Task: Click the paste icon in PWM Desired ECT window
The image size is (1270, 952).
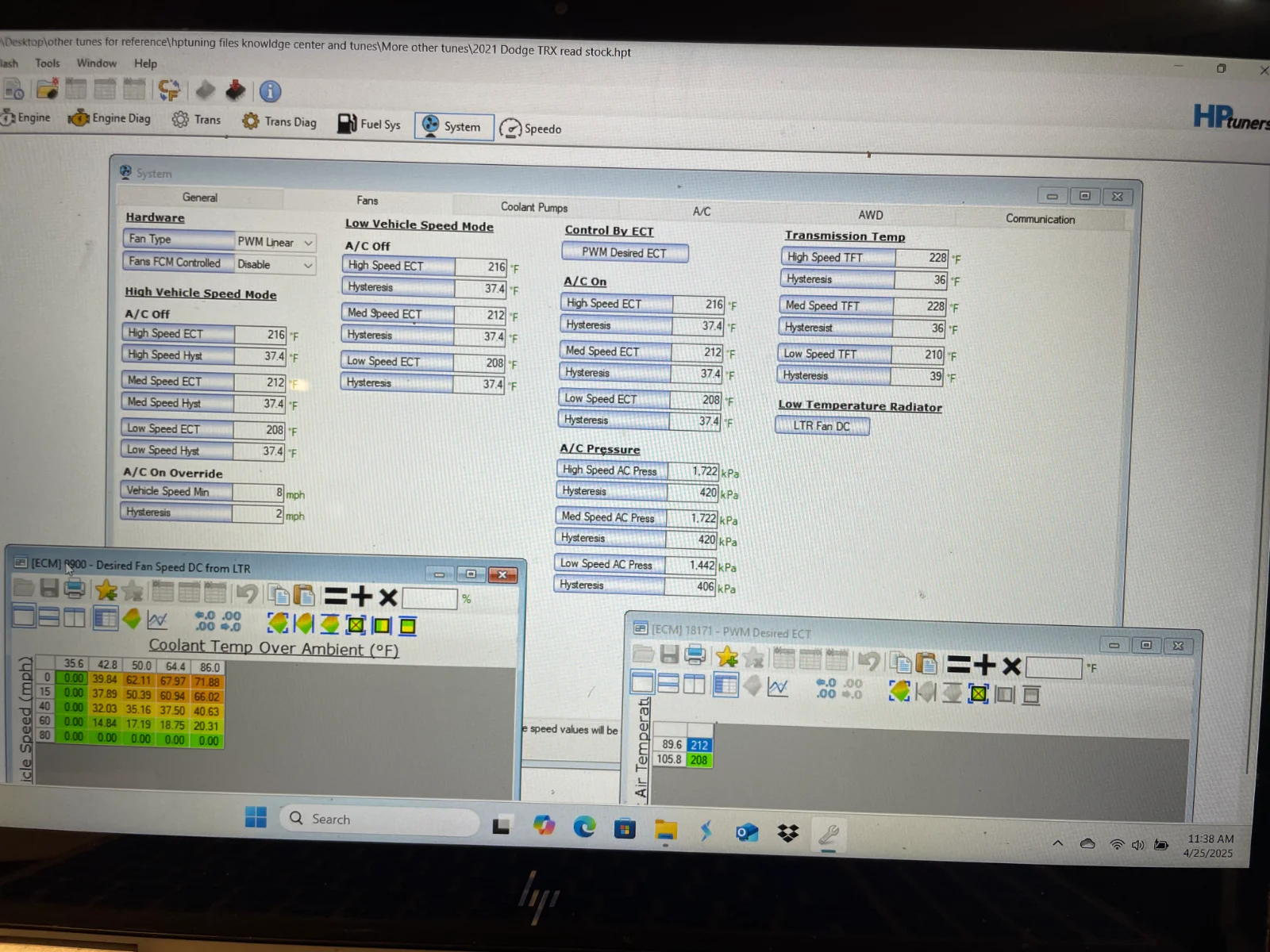Action: point(926,663)
